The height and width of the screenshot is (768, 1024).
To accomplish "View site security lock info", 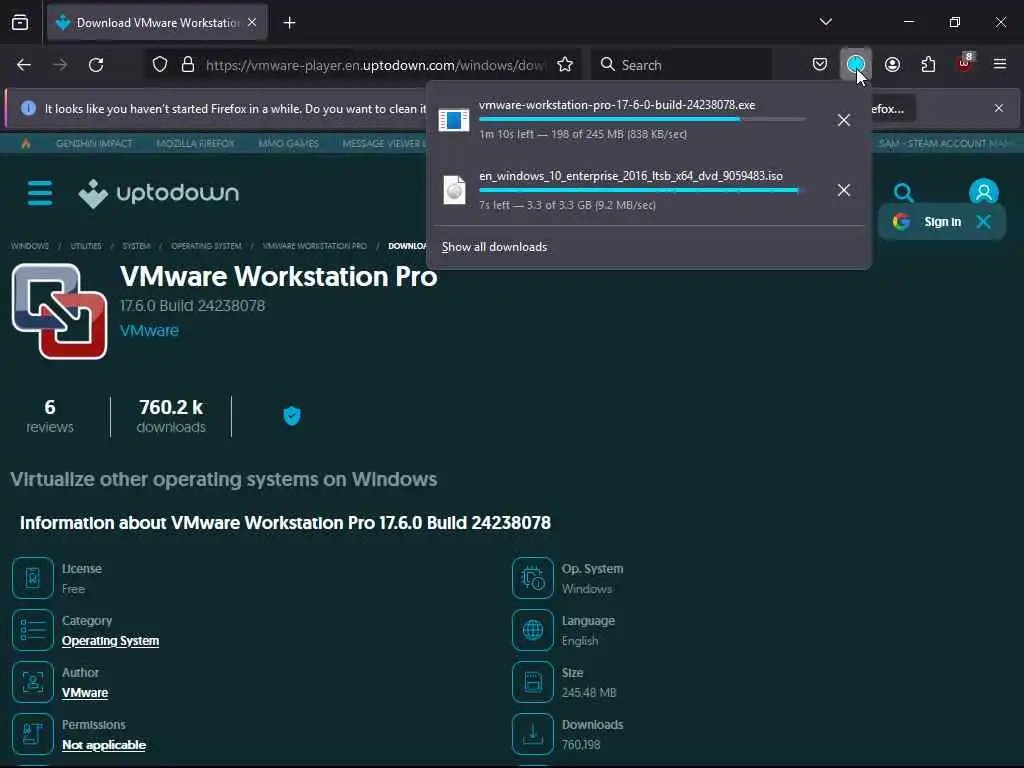I will coord(188,65).
